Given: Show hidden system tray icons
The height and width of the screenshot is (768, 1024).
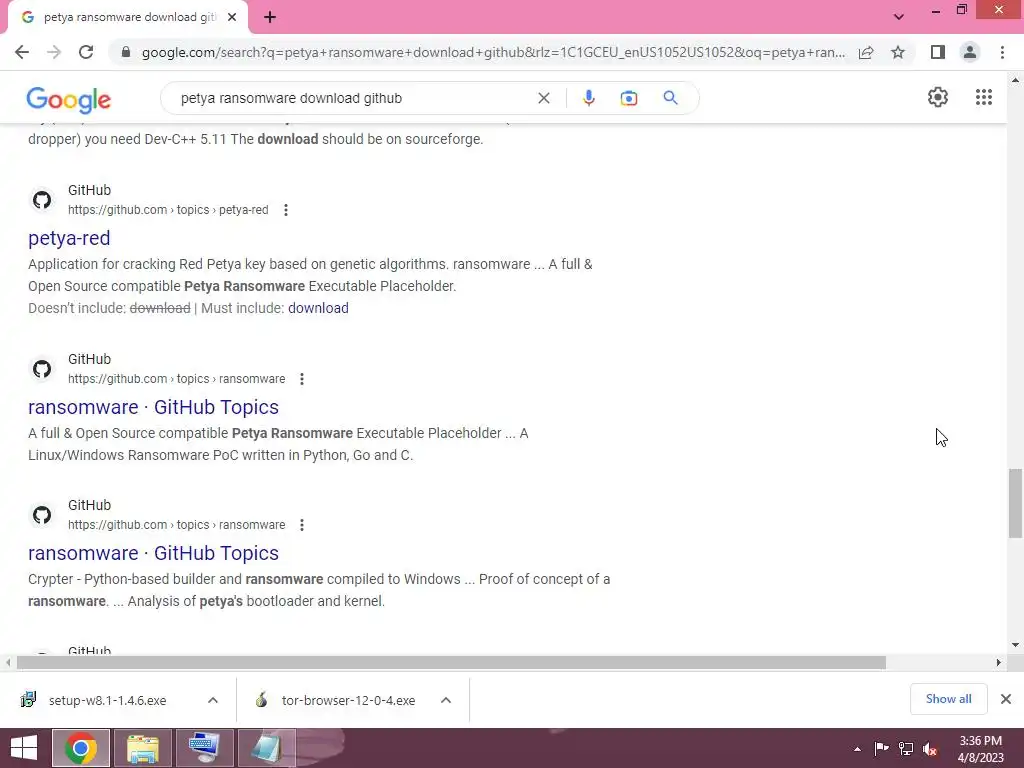Looking at the screenshot, I should click(857, 749).
